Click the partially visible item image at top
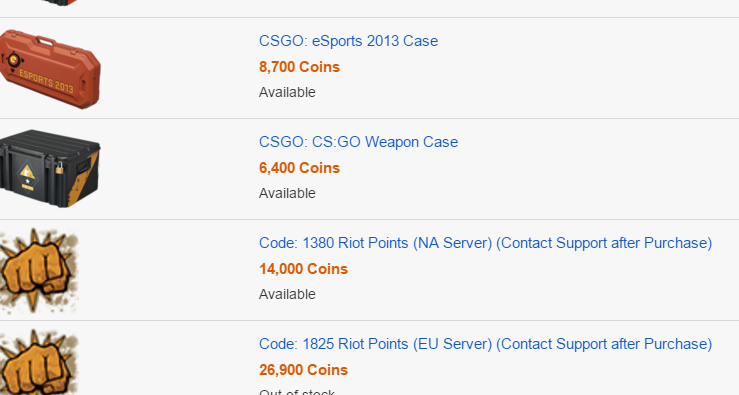739x395 pixels. [x=59, y=2]
